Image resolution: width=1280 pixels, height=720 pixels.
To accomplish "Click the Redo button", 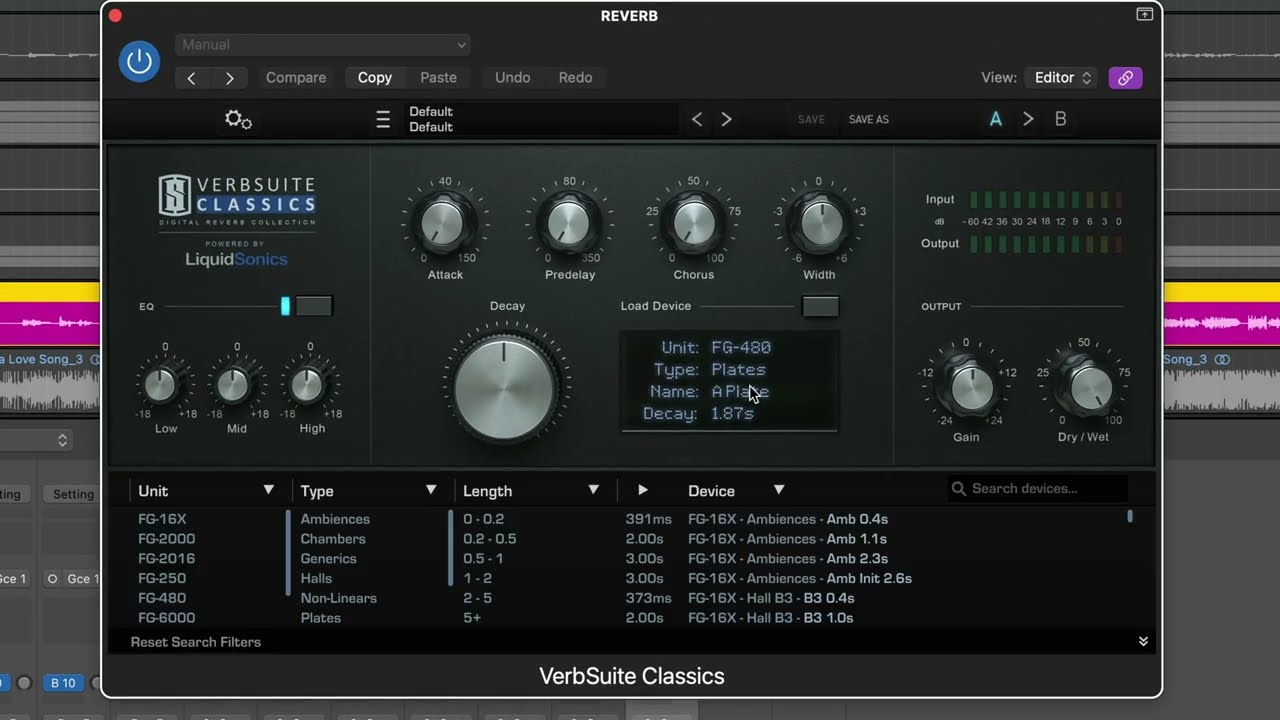I will click(x=575, y=78).
